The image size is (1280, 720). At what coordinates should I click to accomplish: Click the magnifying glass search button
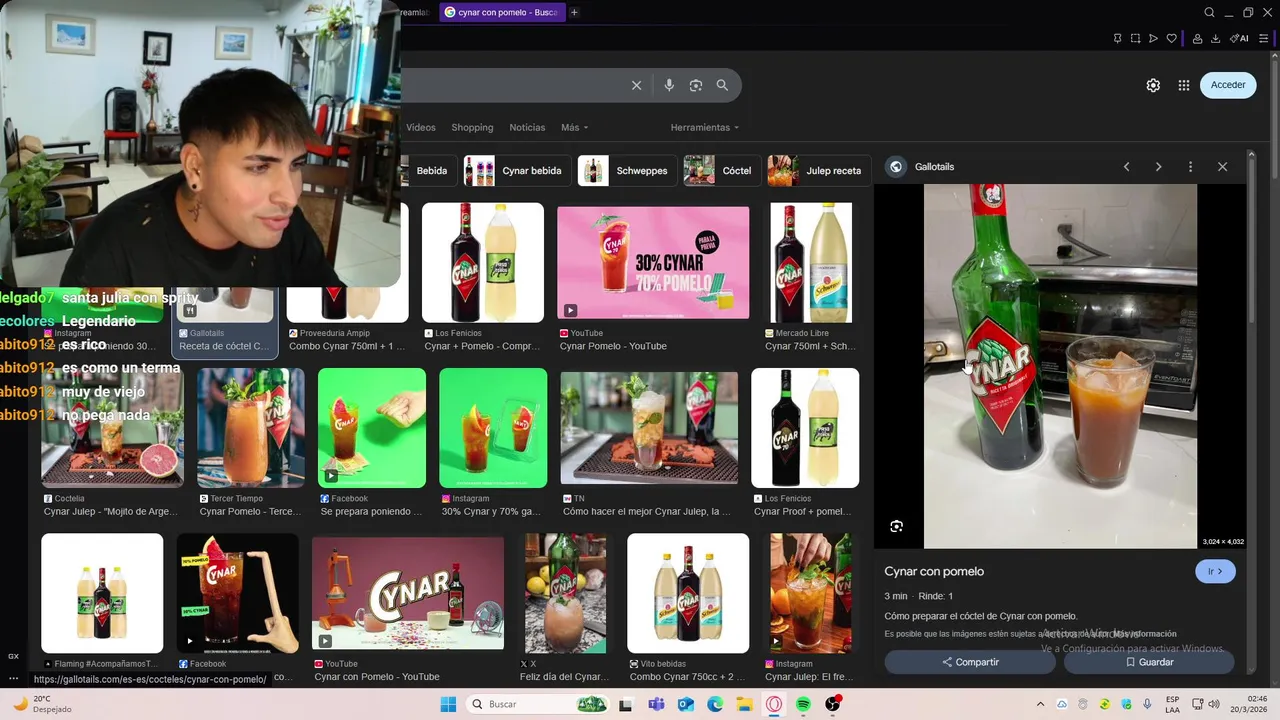(722, 86)
